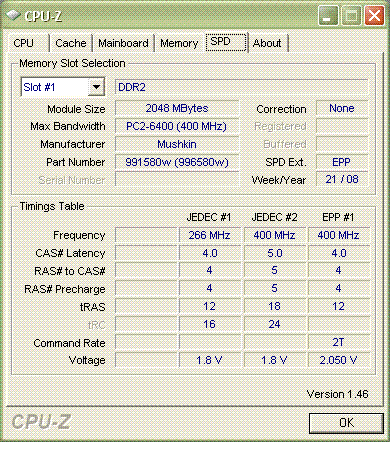This screenshot has width=391, height=450.
Task: Click the DDR2 memory type field
Action: tap(241, 87)
